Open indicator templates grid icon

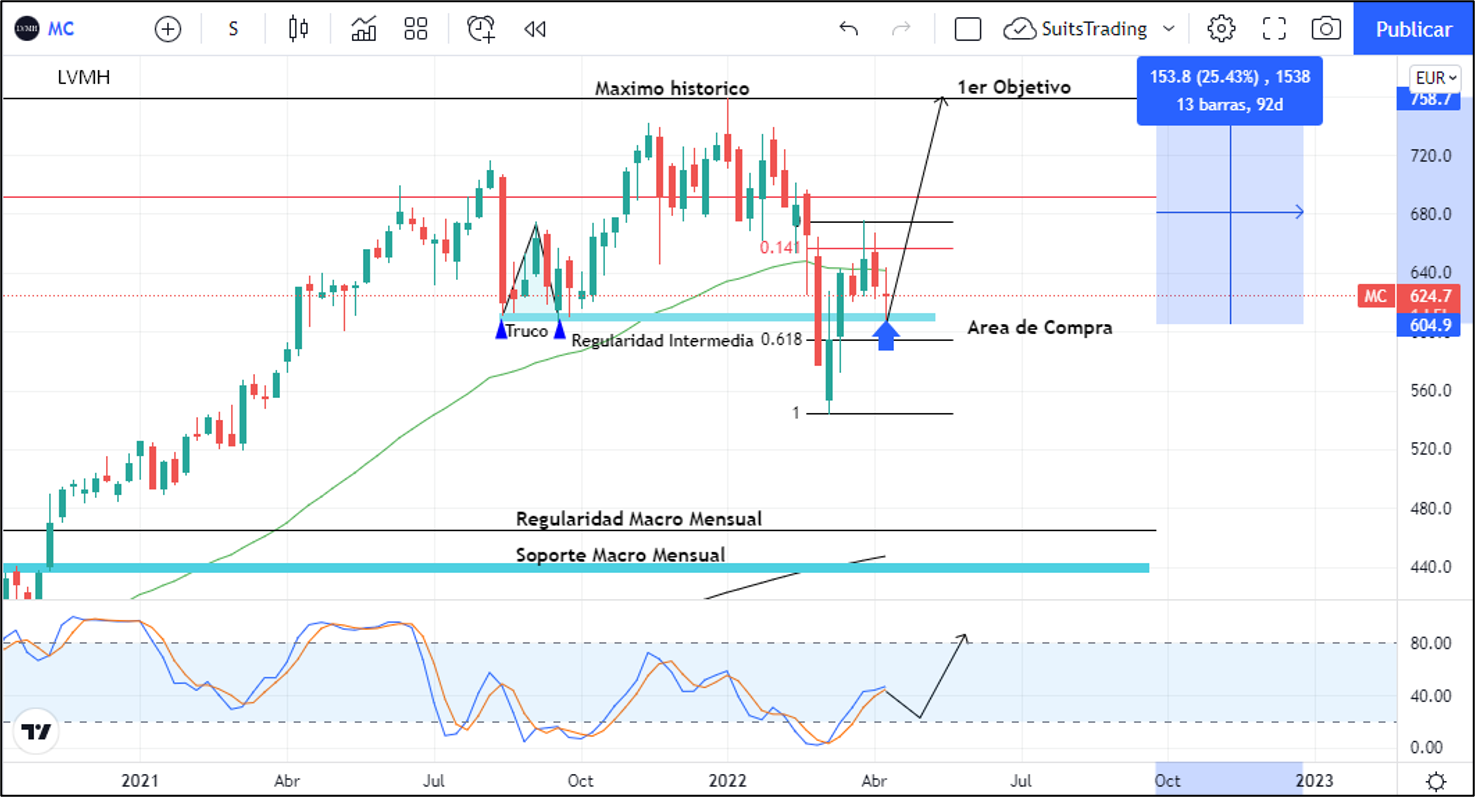point(416,29)
